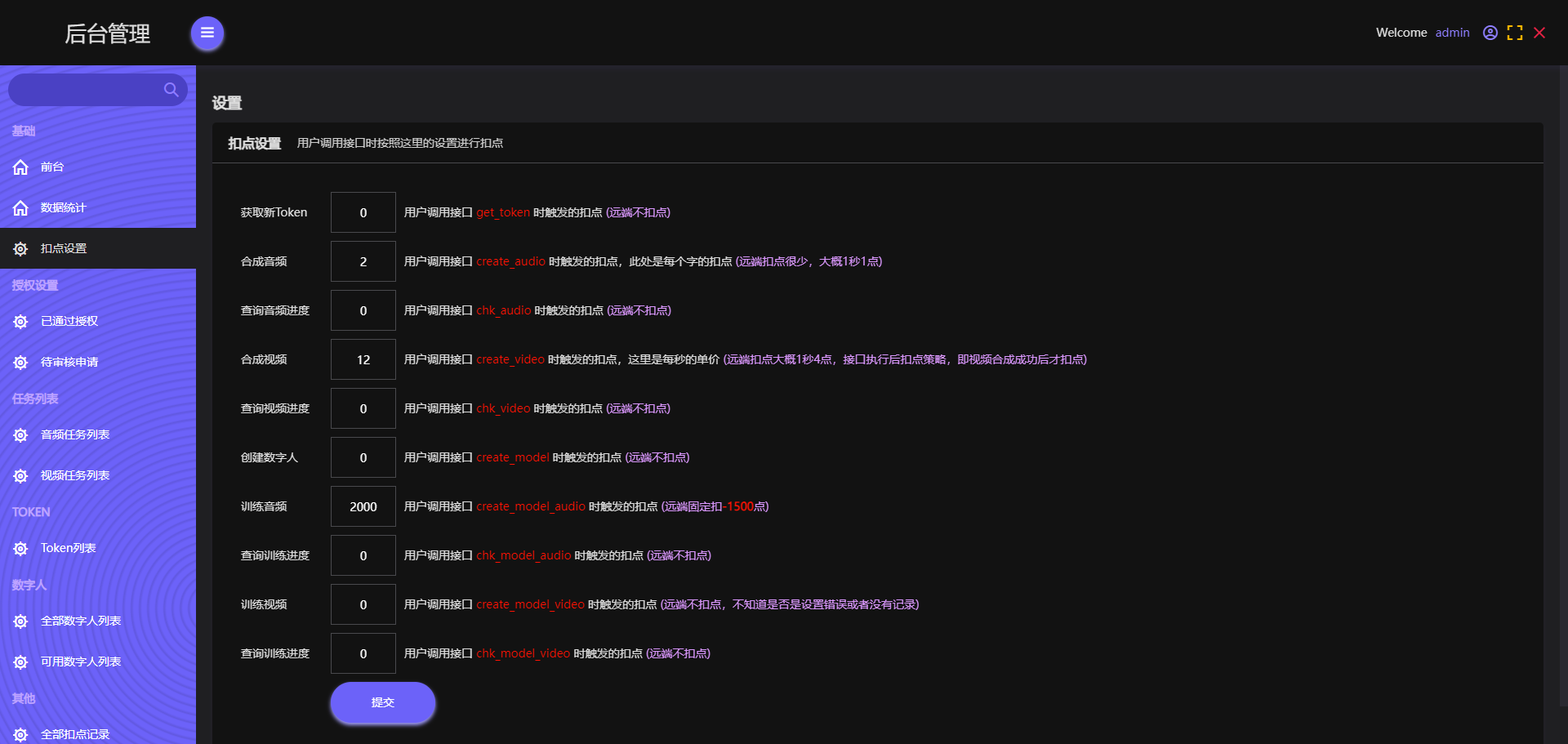The width and height of the screenshot is (1568, 744).
Task: Click the gear icon beside 已通过授权
Action: (x=21, y=322)
